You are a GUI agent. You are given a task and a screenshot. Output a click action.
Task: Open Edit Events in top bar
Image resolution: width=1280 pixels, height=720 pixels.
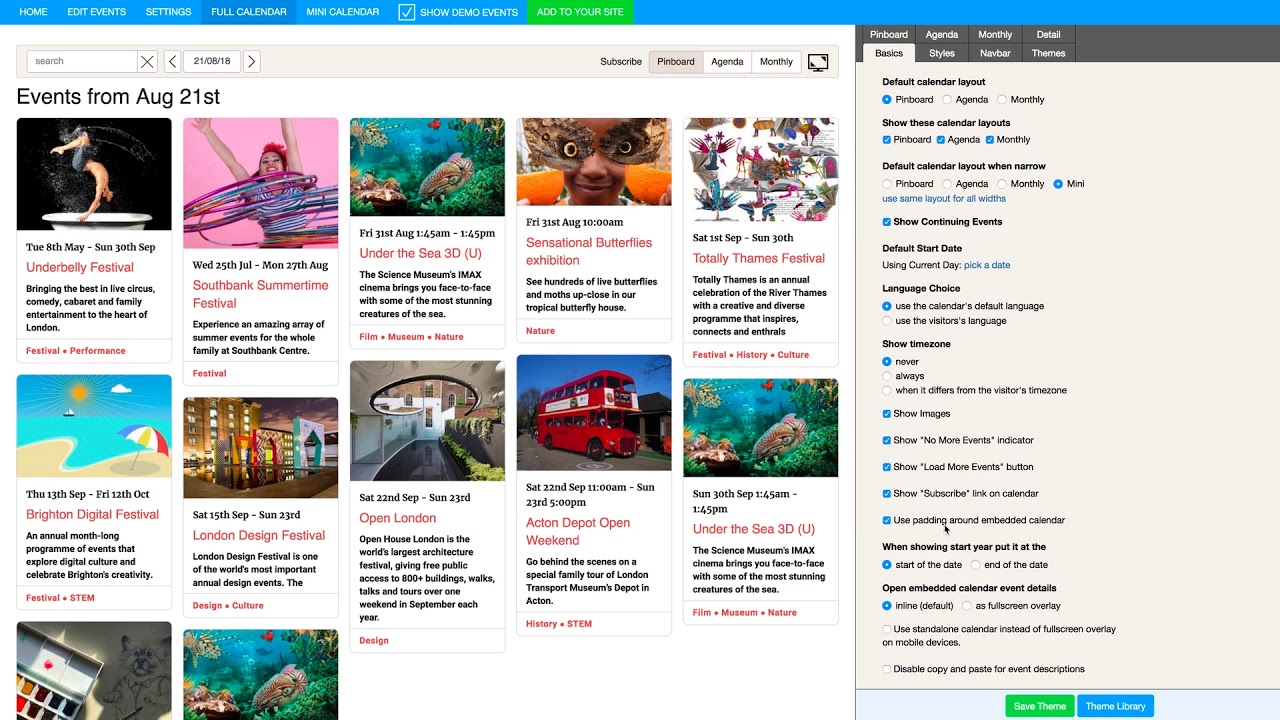[96, 12]
